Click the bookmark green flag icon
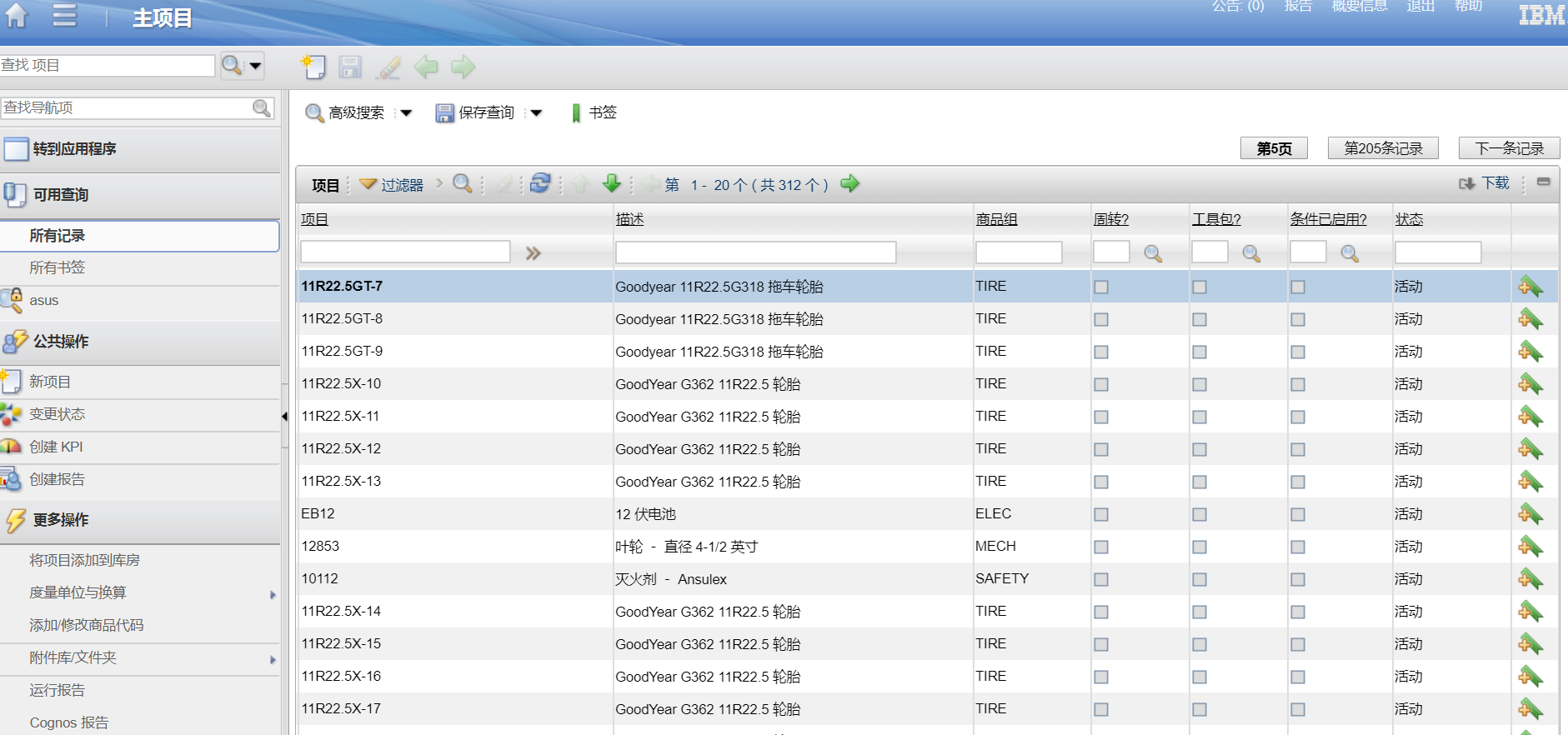Screen dimensions: 1568x735 pyautogui.click(x=576, y=112)
